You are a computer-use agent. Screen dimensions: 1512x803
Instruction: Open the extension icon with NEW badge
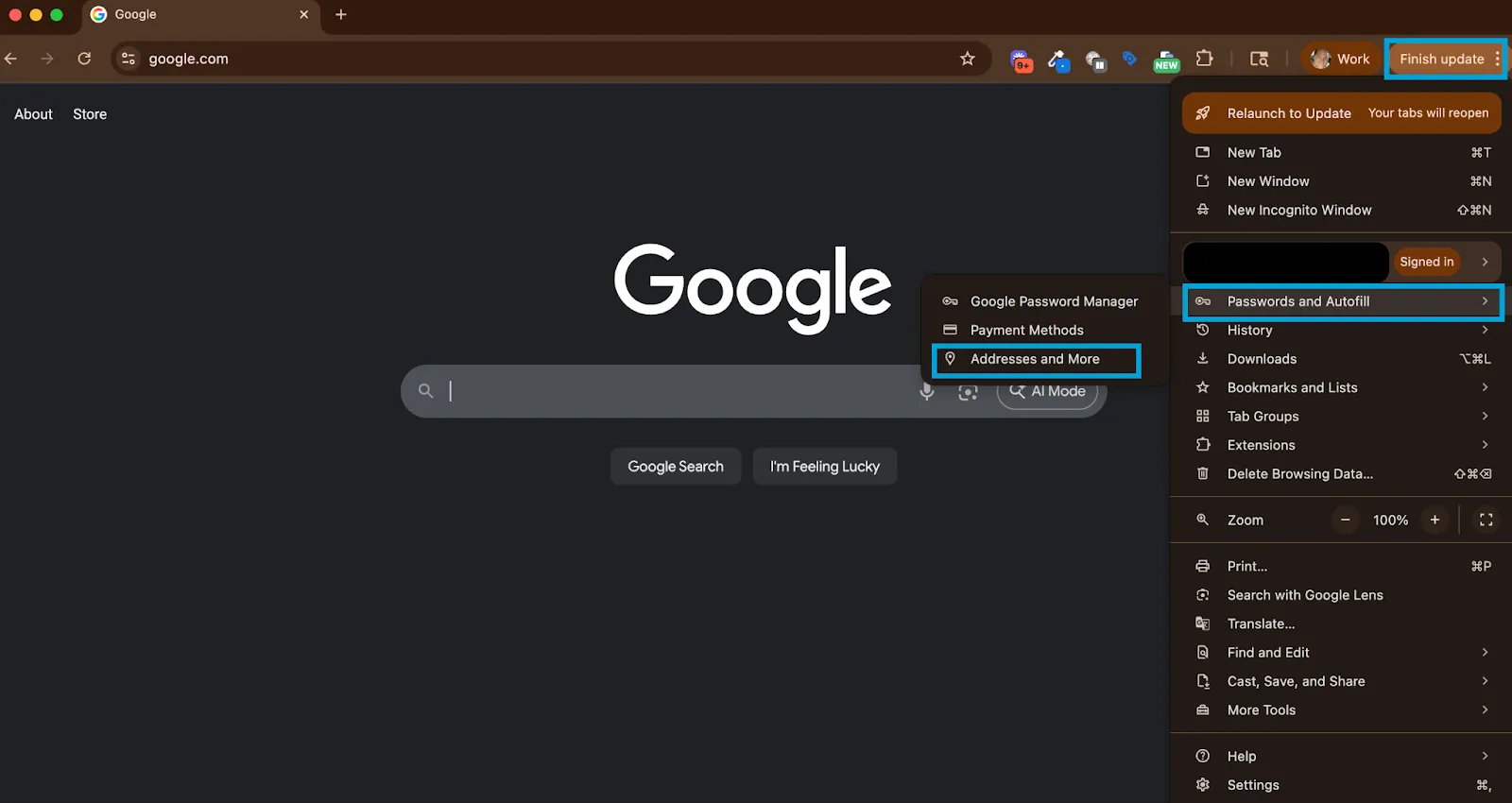coord(1167,60)
